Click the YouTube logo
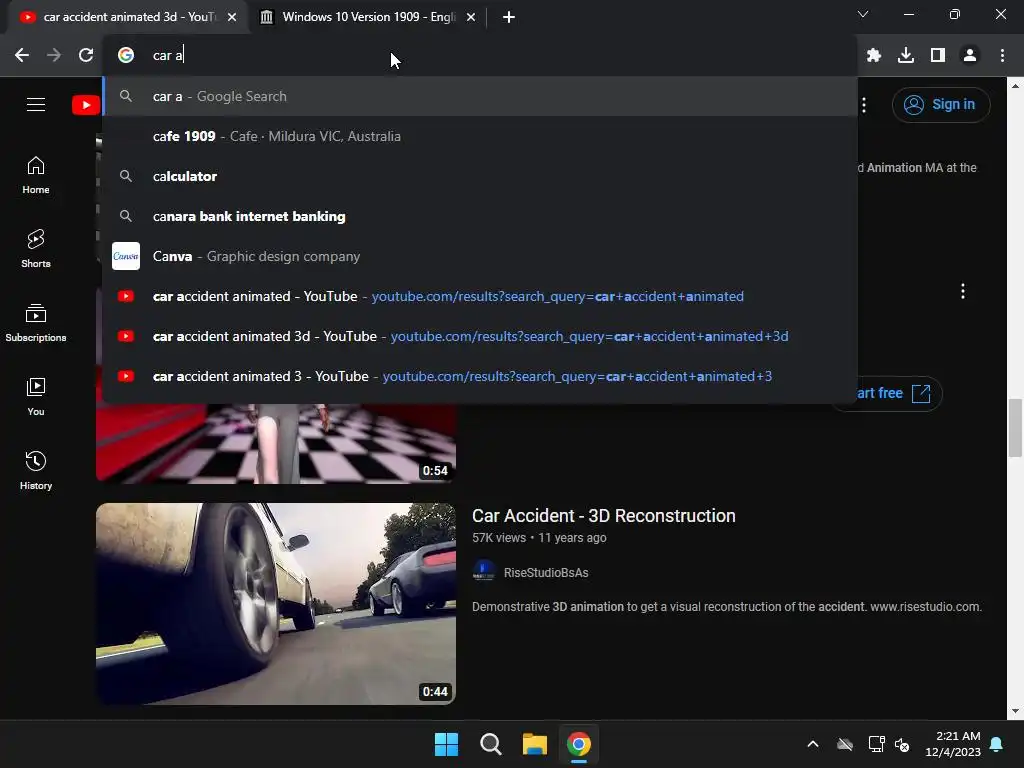Screen dimensions: 1024x768 pos(86,104)
